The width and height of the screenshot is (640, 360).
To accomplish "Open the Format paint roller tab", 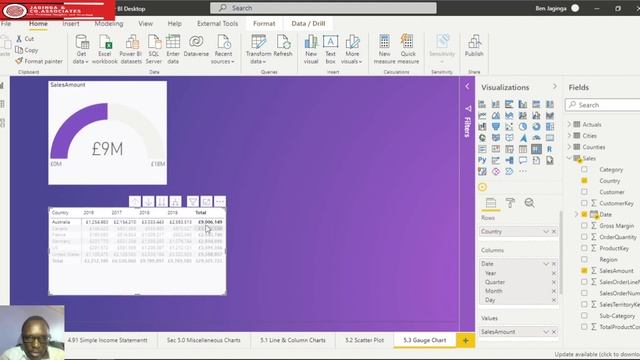I will [x=510, y=203].
